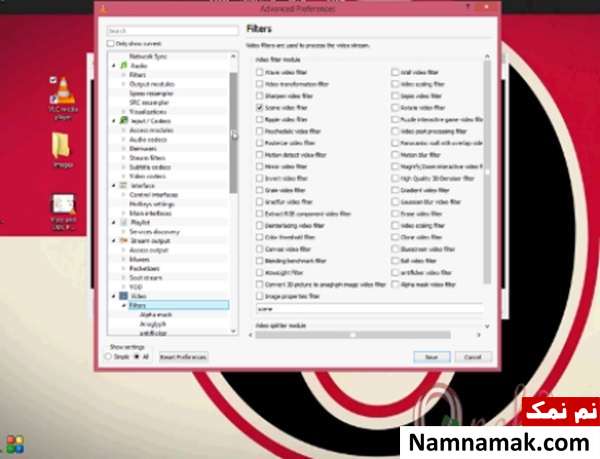Click the Save button
Screen dimensions: 600x459
432,357
